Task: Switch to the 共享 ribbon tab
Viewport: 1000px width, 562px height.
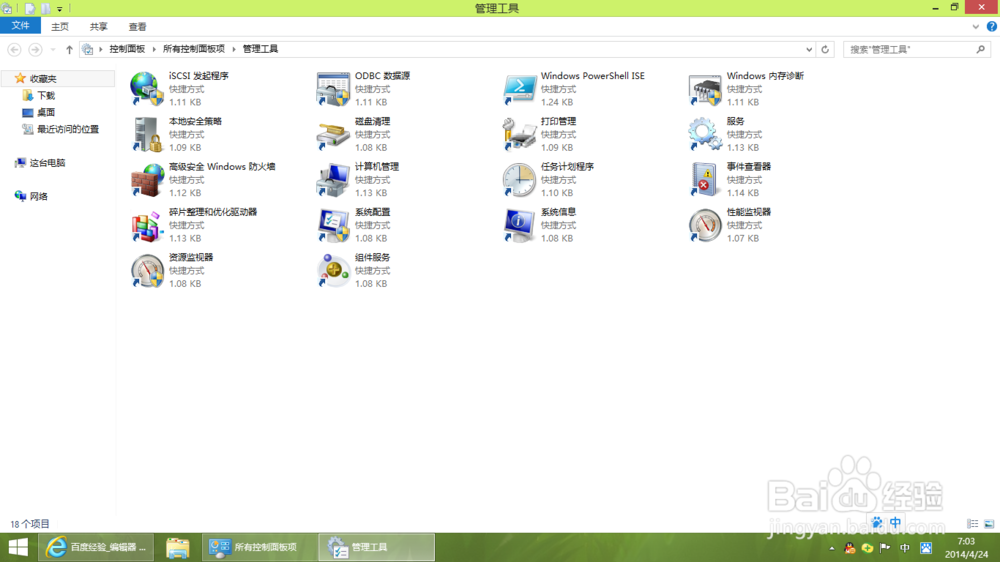Action: [99, 27]
